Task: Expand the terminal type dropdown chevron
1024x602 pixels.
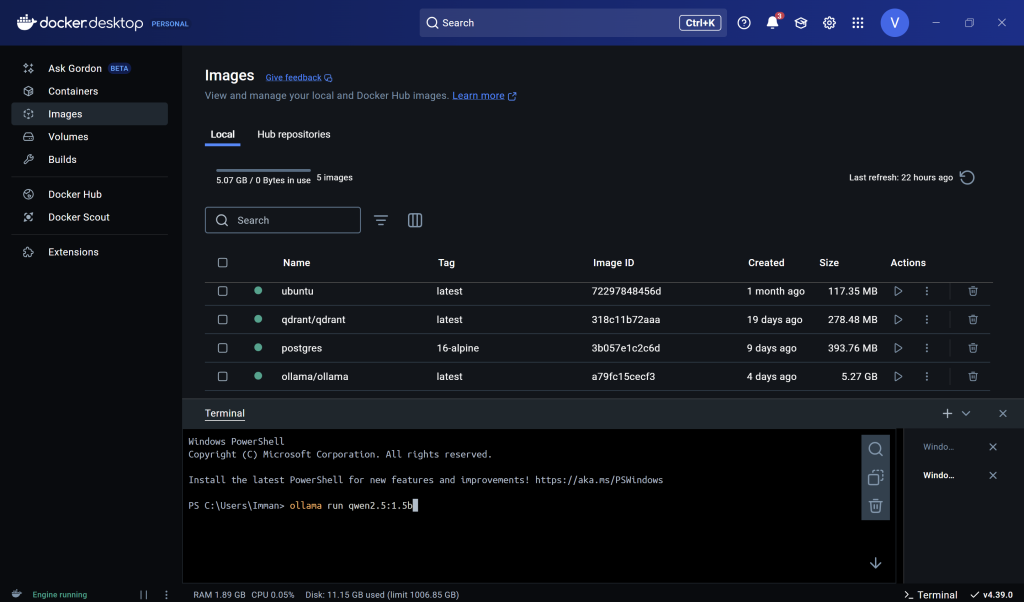Action: pyautogui.click(x=967, y=413)
